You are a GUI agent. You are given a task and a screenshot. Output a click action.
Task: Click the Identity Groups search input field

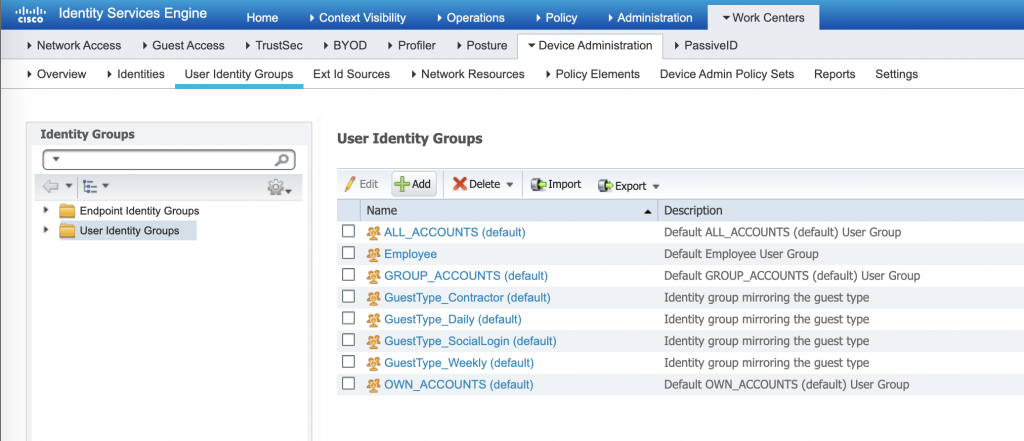point(168,159)
